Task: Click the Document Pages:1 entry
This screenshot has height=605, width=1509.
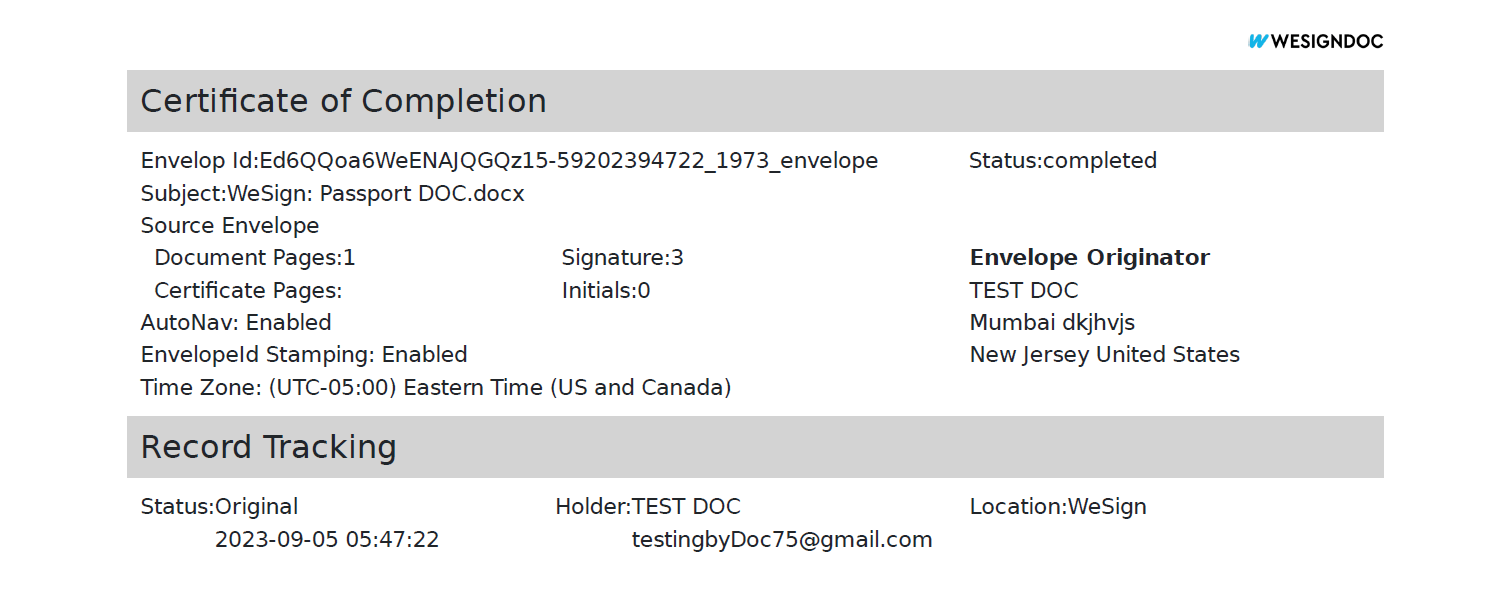Action: (x=254, y=258)
